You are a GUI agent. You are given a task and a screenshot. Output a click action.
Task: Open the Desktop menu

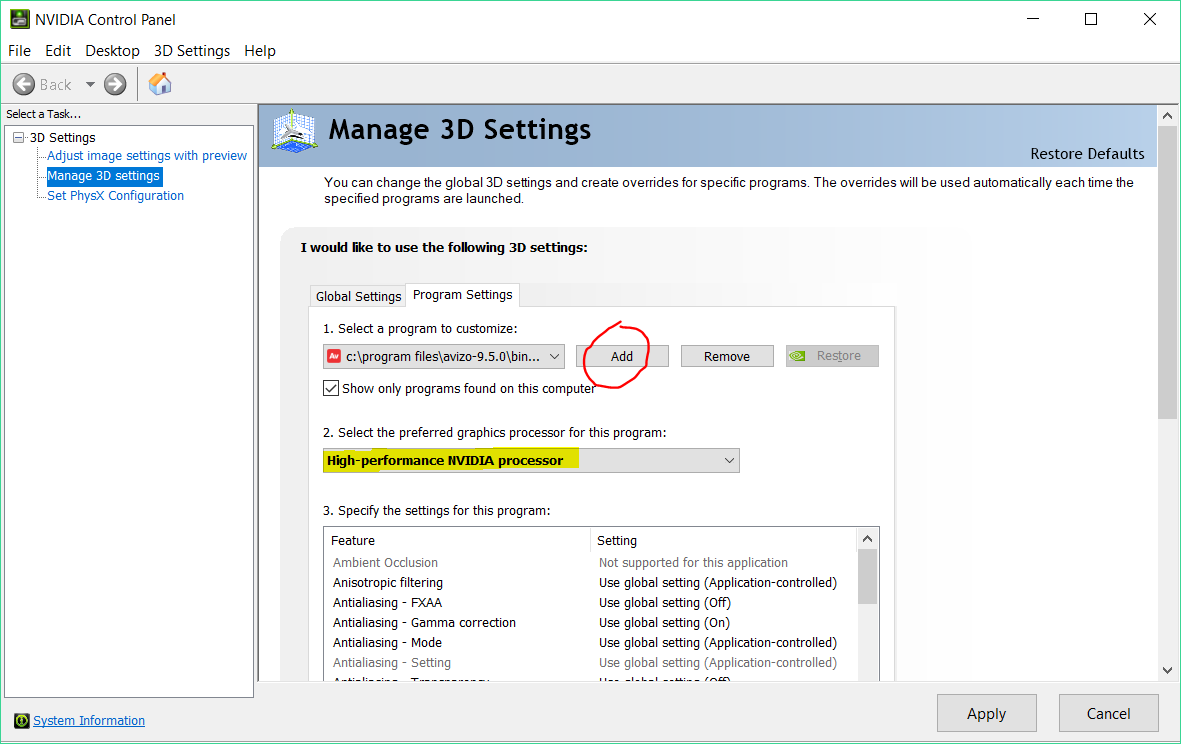112,50
